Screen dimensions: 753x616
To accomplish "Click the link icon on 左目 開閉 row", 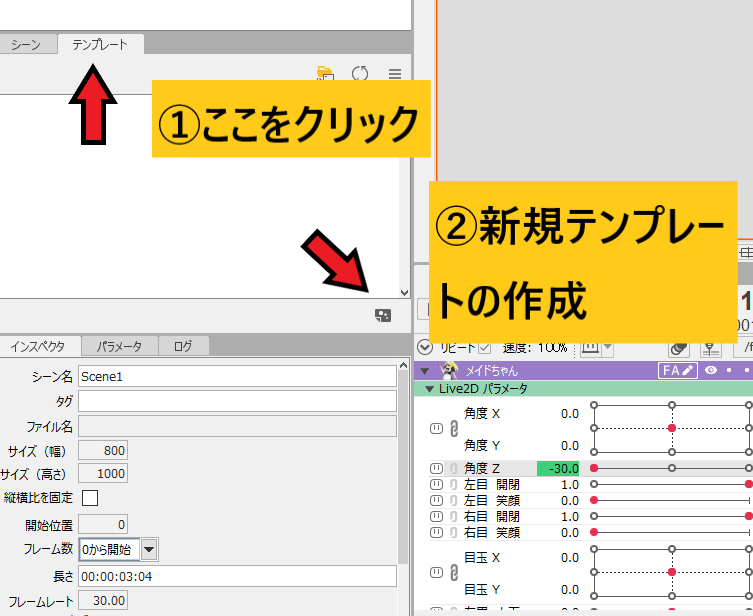I will pyautogui.click(x=453, y=485).
